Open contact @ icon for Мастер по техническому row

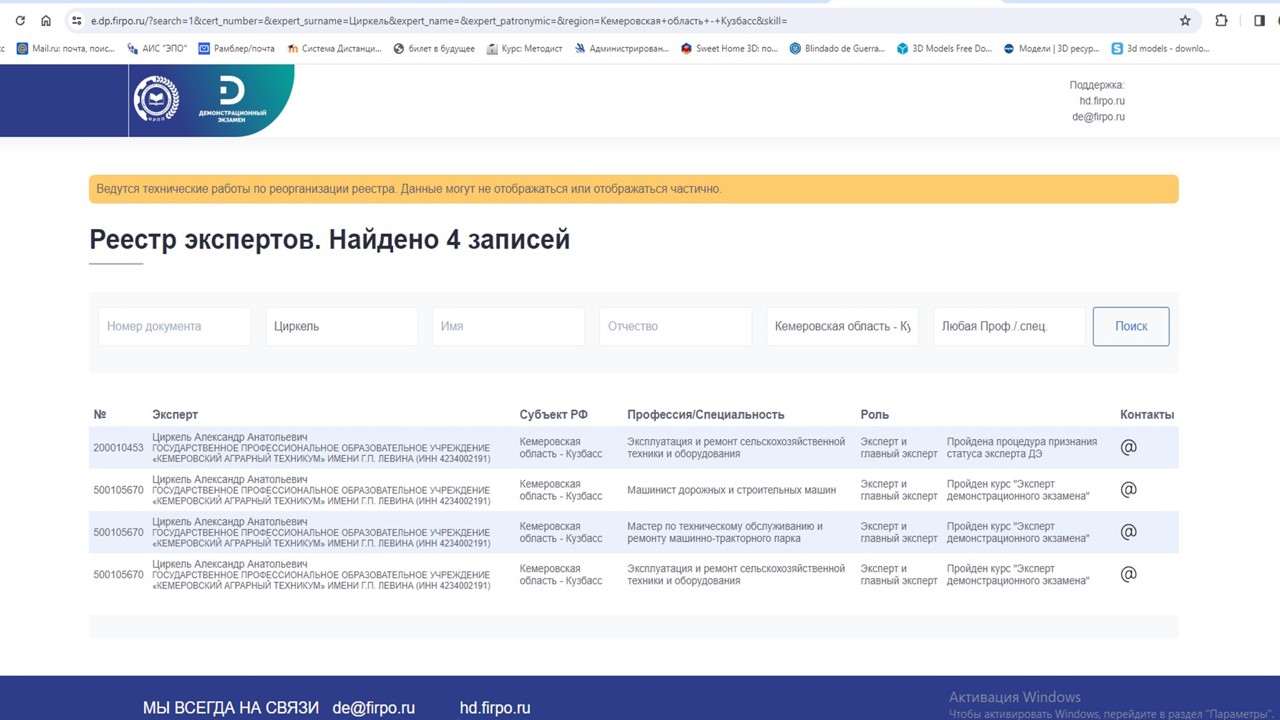pos(1128,532)
